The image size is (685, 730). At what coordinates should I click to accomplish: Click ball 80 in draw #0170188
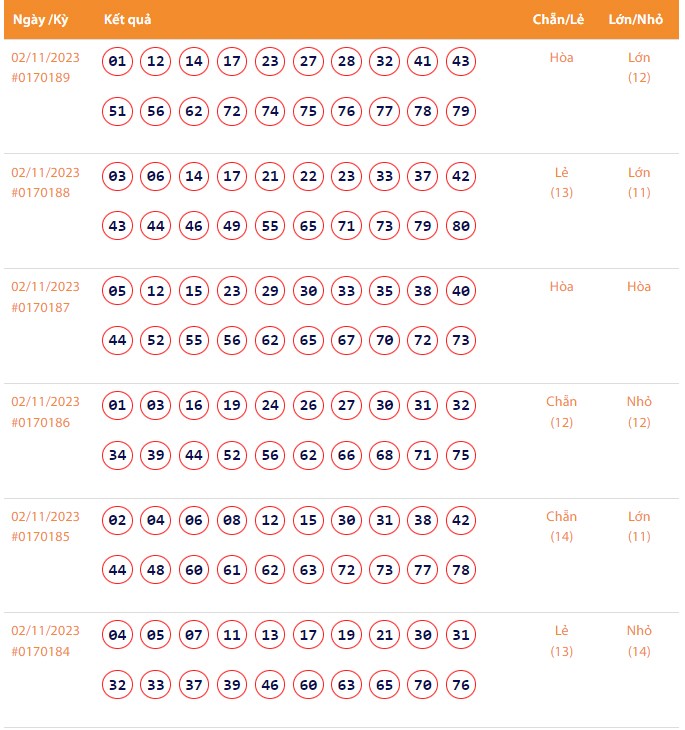461,226
